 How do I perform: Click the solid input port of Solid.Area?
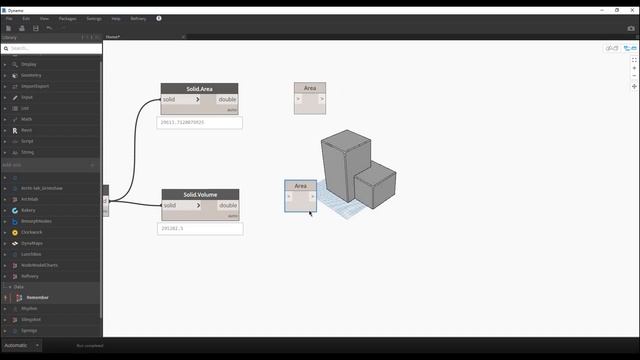tap(180, 100)
